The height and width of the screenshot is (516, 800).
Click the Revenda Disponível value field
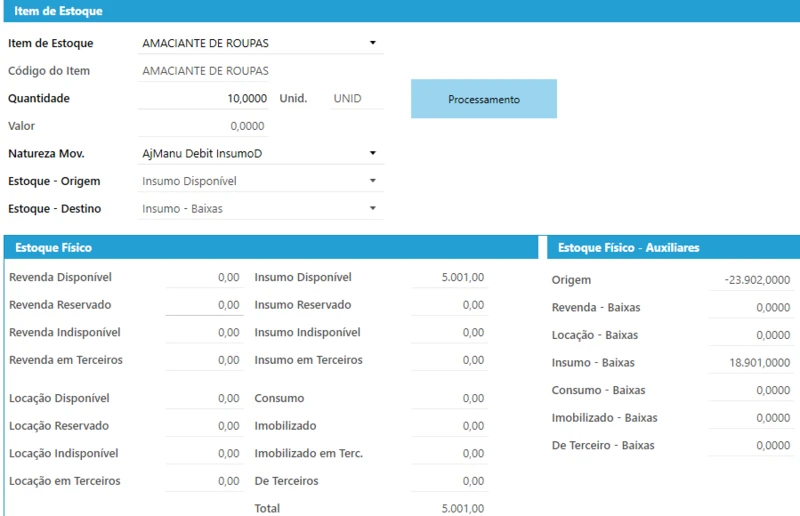(x=205, y=277)
